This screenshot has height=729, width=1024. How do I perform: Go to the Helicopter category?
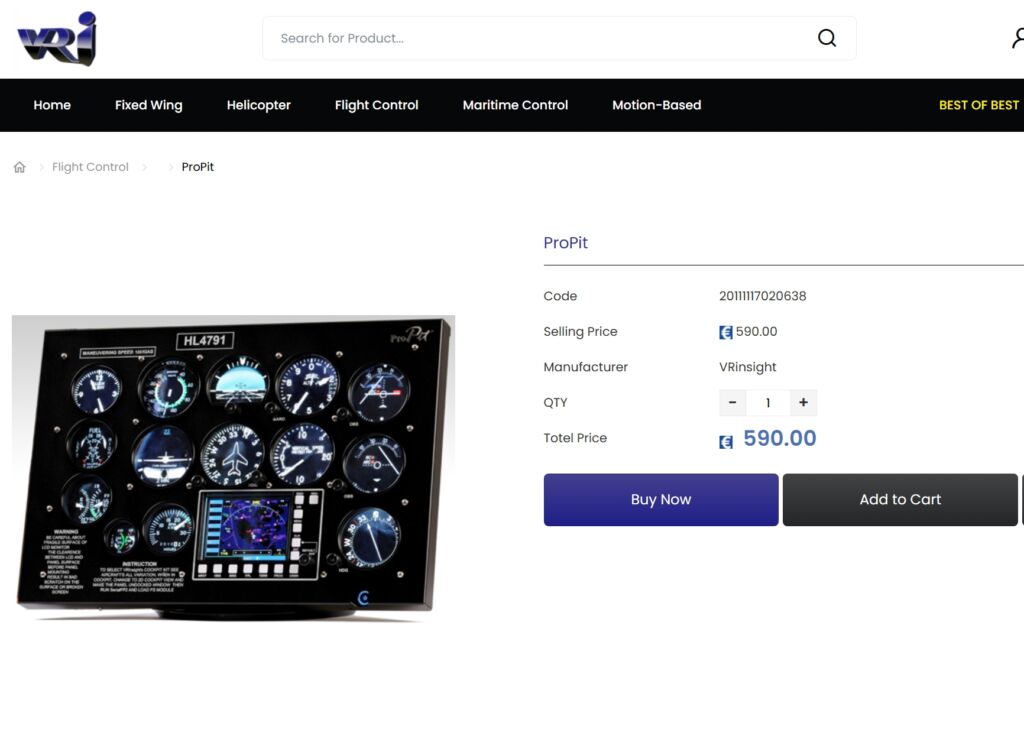258,105
